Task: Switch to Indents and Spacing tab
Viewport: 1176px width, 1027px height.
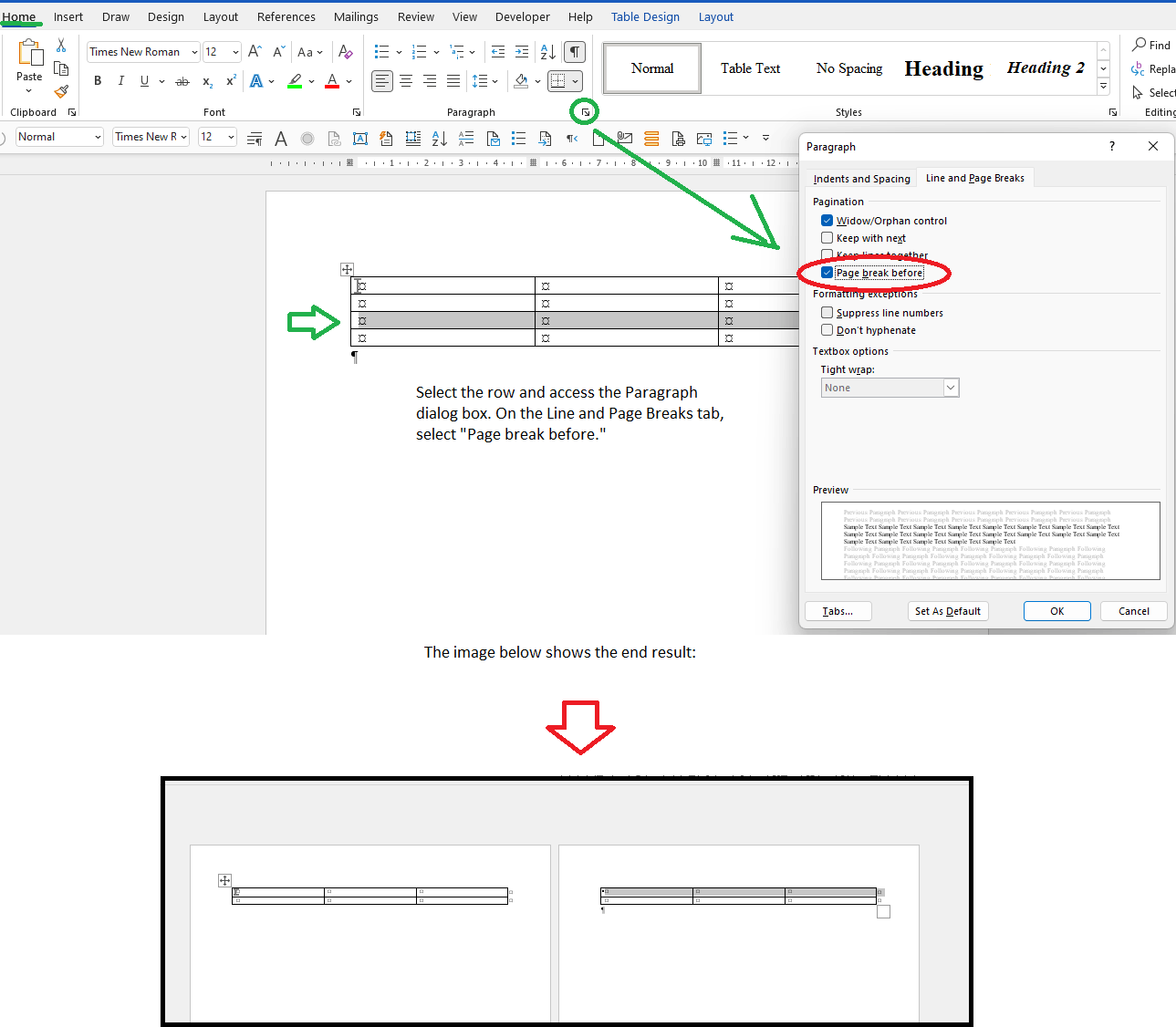Action: [861, 179]
